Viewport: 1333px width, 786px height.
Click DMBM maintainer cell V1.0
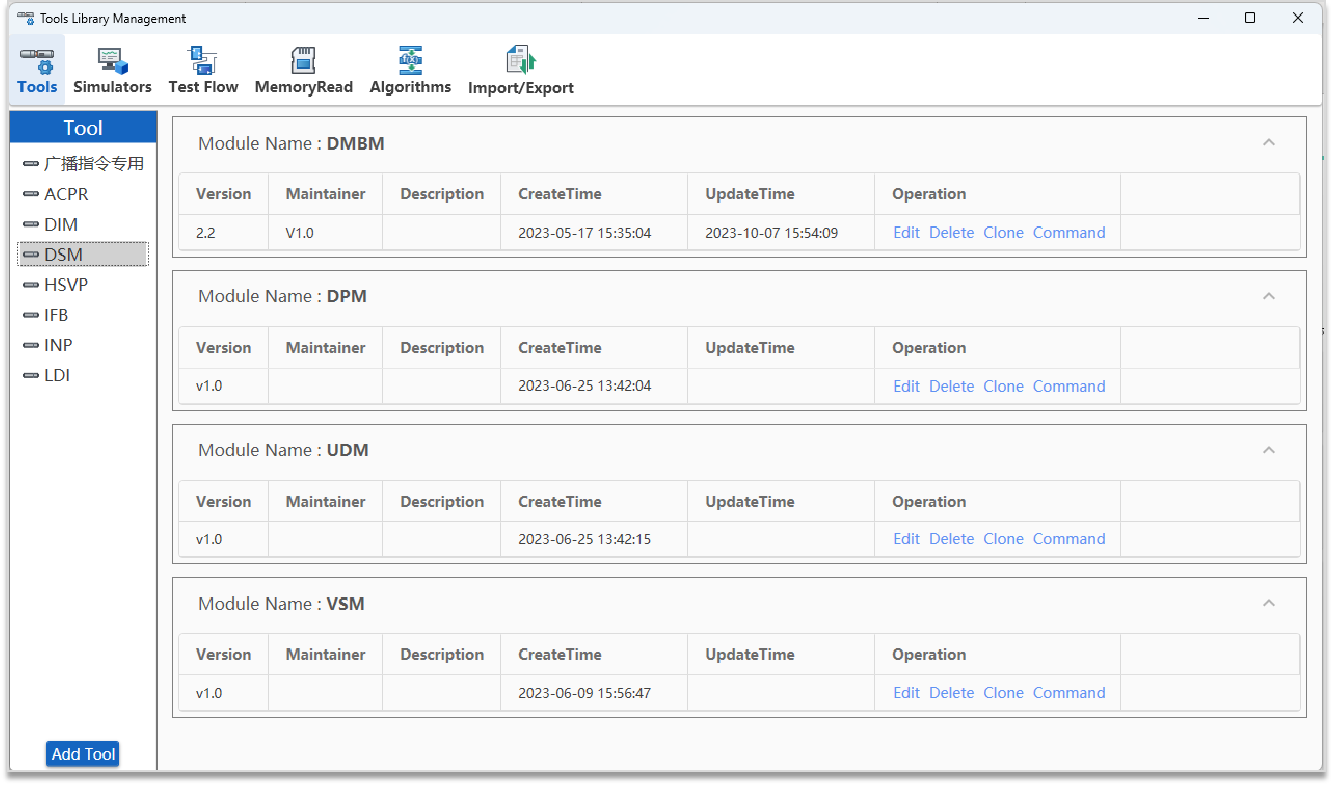coord(325,232)
